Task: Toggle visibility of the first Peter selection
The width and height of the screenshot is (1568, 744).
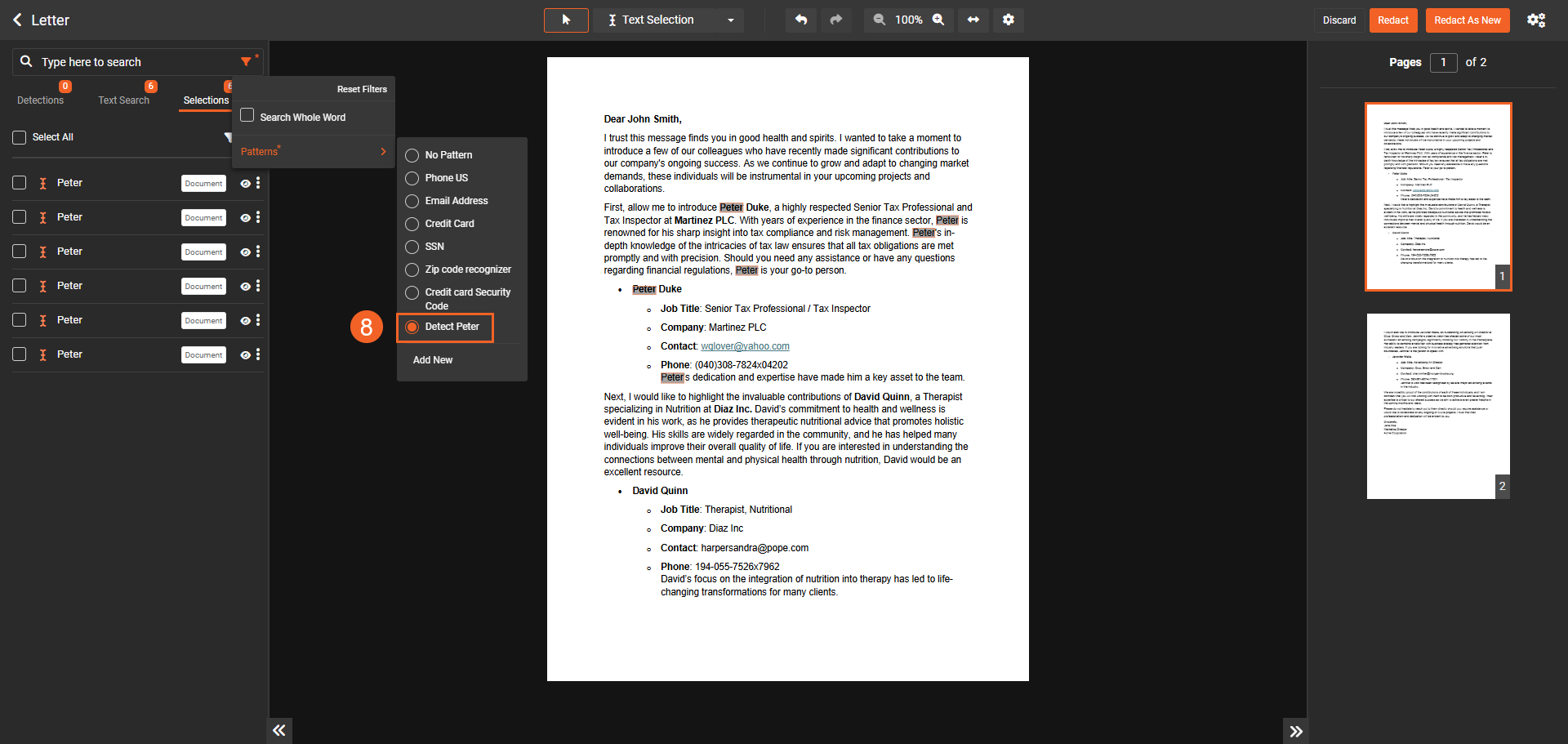Action: [245, 184]
